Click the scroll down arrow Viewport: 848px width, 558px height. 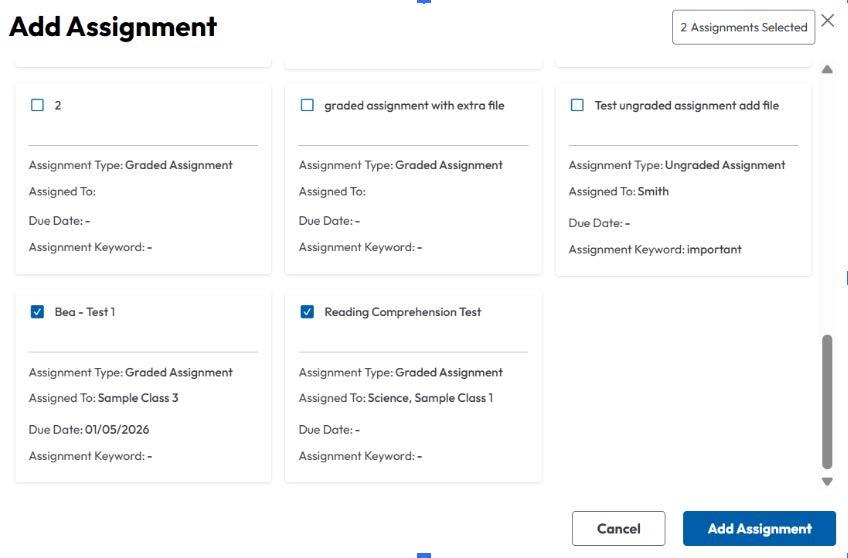(x=827, y=482)
